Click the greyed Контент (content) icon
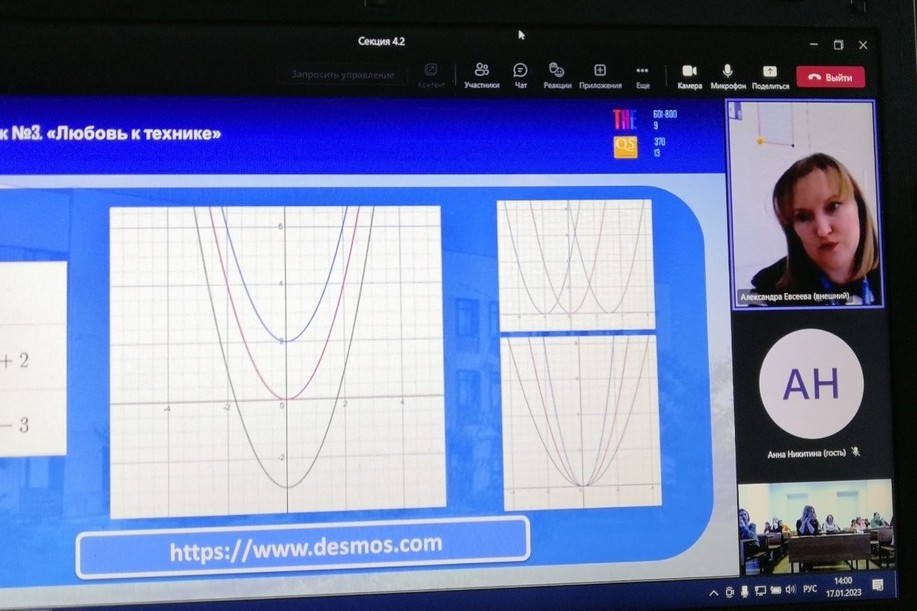Viewport: 917px width, 611px height. tap(431, 74)
